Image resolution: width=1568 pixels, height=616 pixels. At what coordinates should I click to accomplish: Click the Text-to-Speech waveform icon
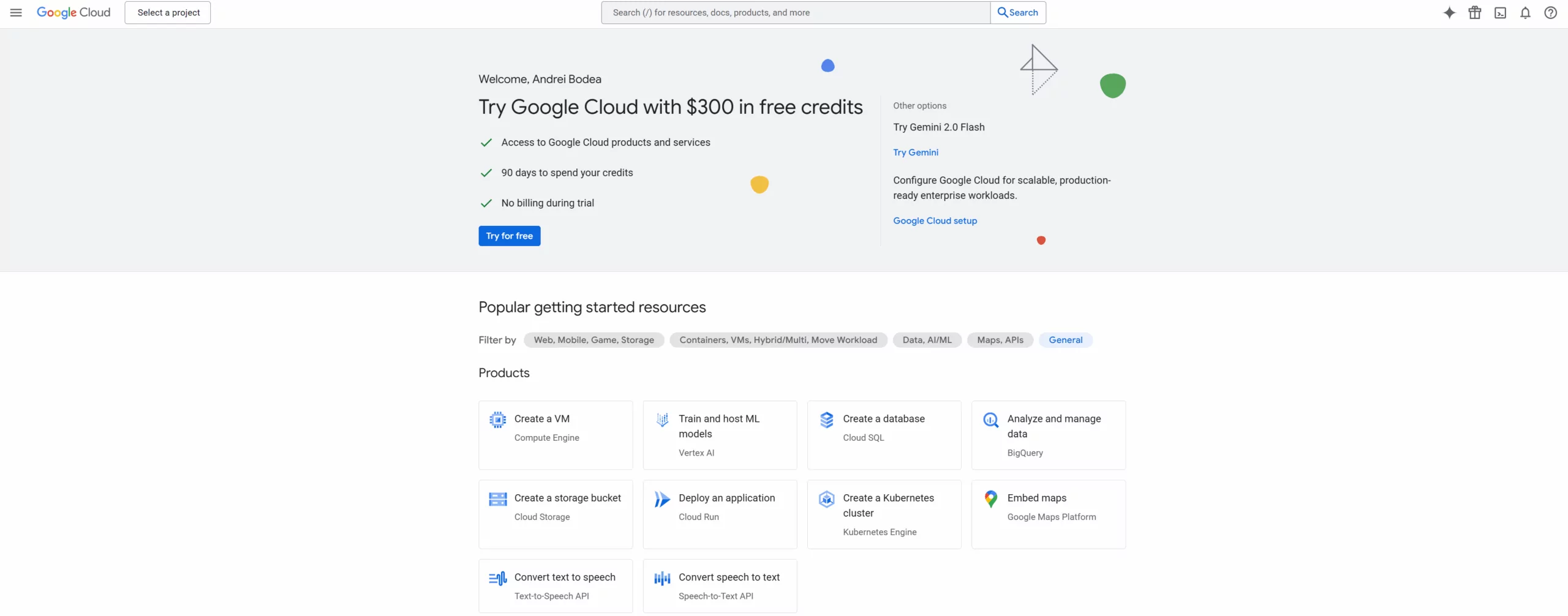[498, 578]
